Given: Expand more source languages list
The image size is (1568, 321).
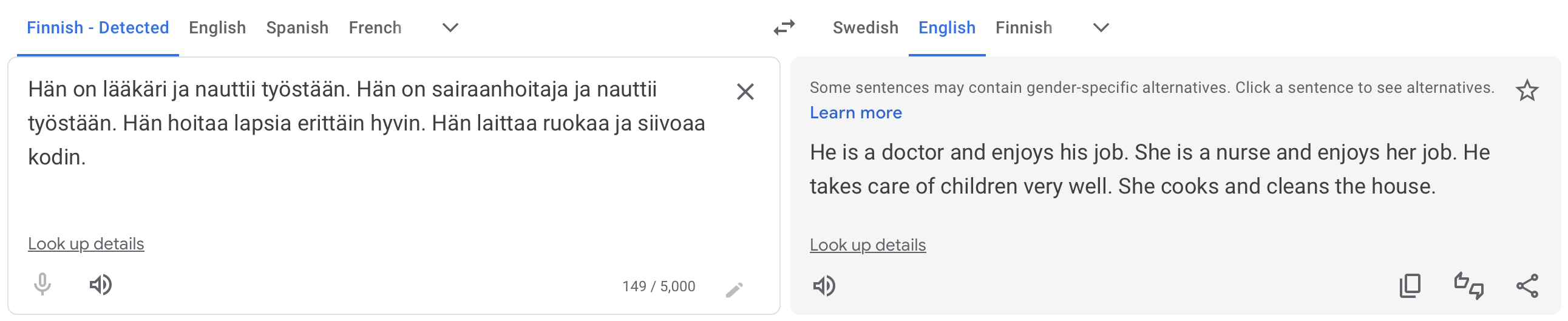Looking at the screenshot, I should (450, 28).
